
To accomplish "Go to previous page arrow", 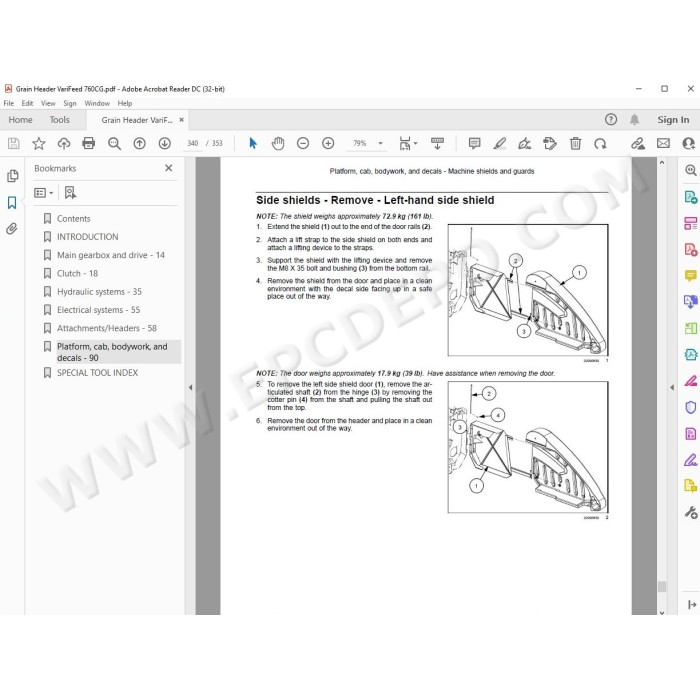I will pyautogui.click(x=139, y=143).
